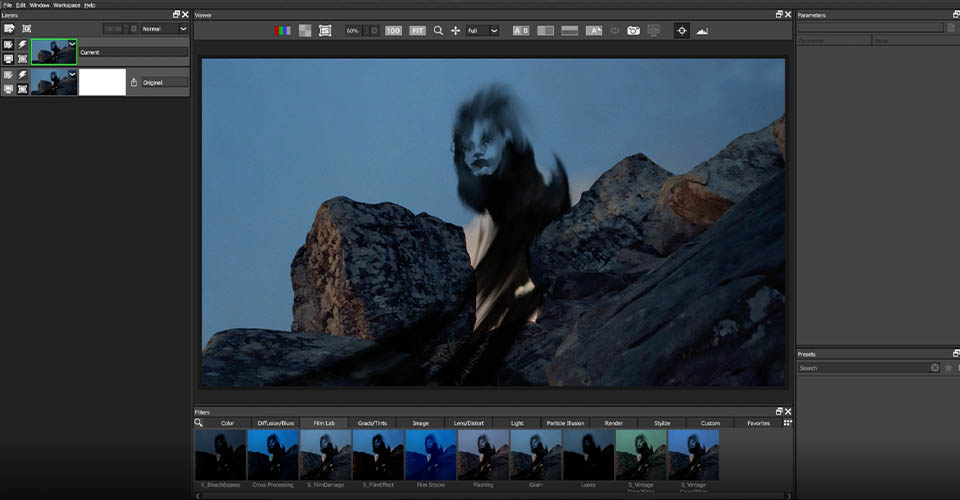
Task: Toggle the monitor view icon on Original layer
Action: (8, 89)
